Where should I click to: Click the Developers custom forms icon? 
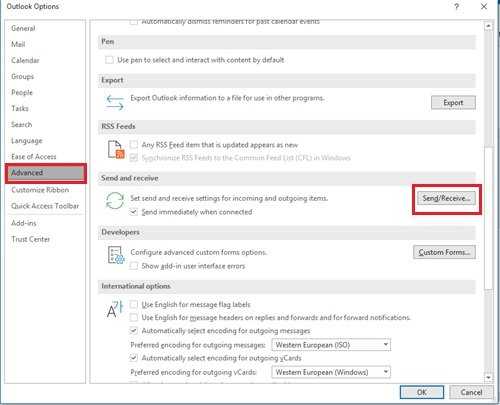116,255
